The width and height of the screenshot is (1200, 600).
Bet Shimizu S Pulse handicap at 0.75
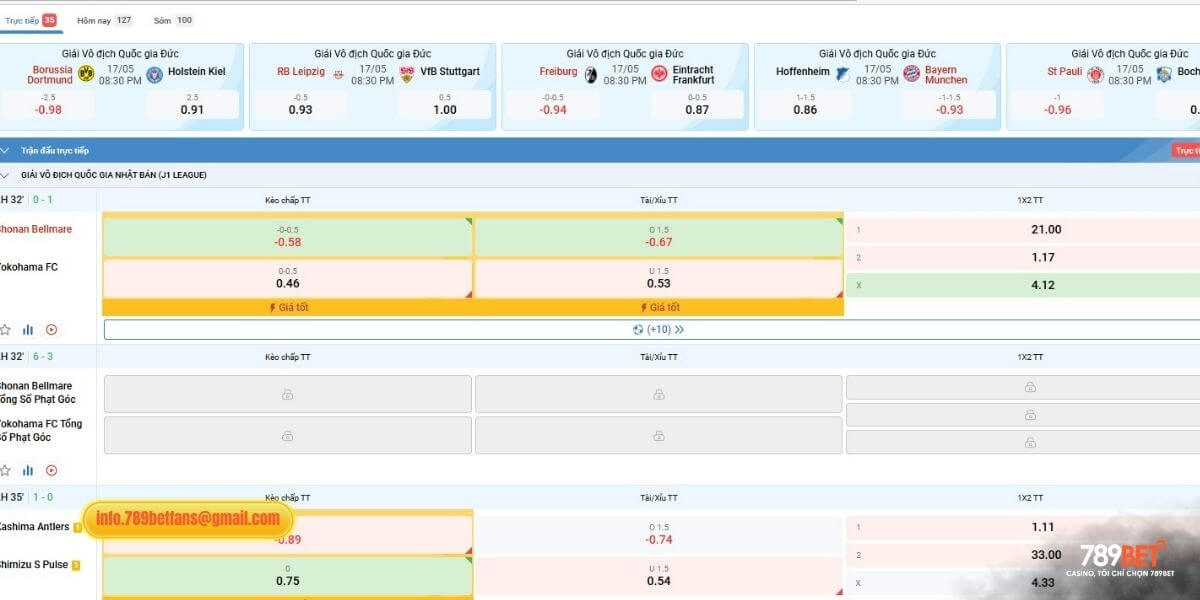[x=288, y=575]
